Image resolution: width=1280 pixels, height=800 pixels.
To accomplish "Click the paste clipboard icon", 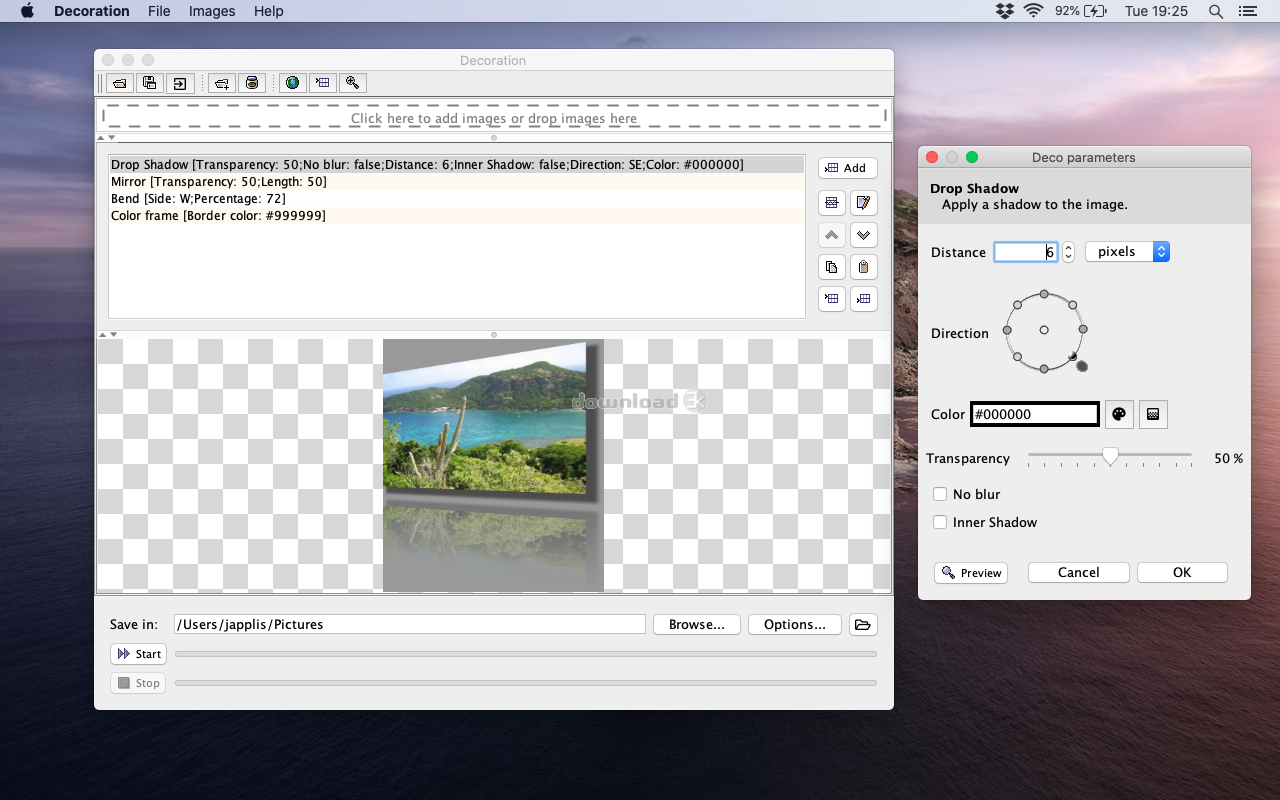I will [864, 267].
